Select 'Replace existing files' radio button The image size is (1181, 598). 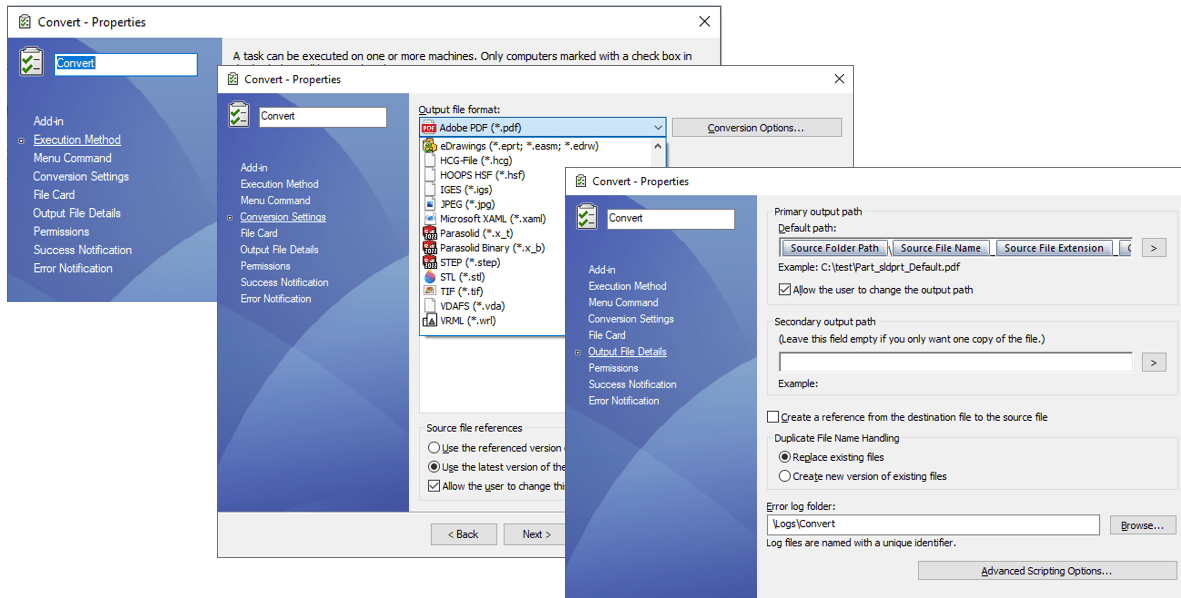(785, 456)
